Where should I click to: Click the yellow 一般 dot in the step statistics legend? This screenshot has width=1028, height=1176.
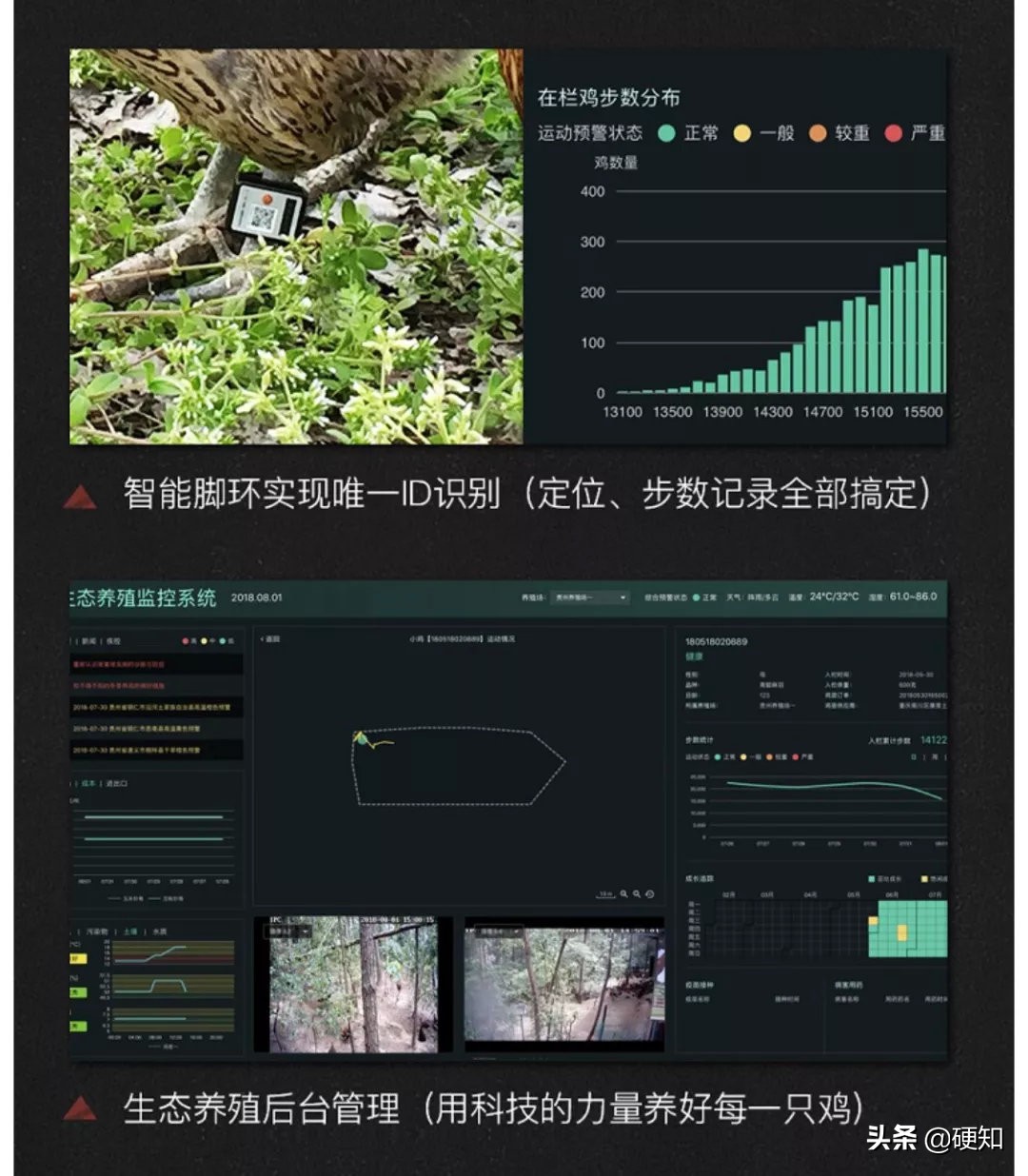743,757
